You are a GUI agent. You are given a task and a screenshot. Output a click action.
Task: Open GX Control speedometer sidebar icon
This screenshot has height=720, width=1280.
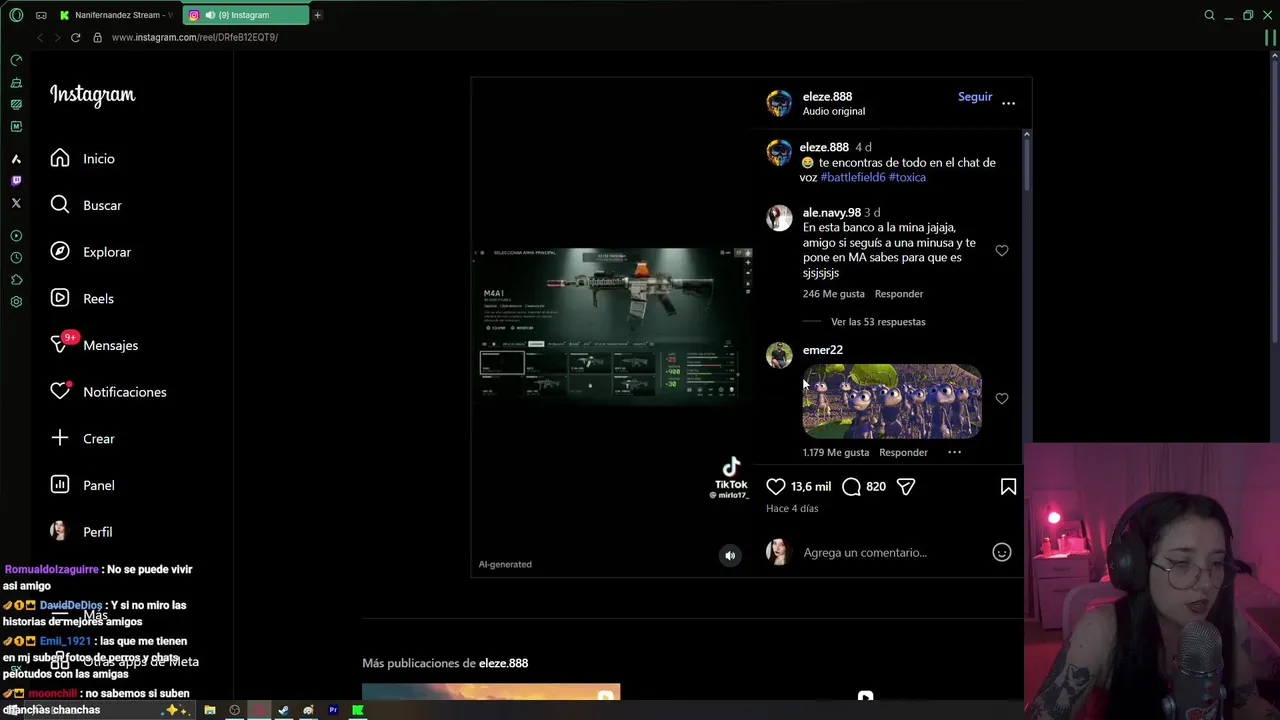[16, 60]
